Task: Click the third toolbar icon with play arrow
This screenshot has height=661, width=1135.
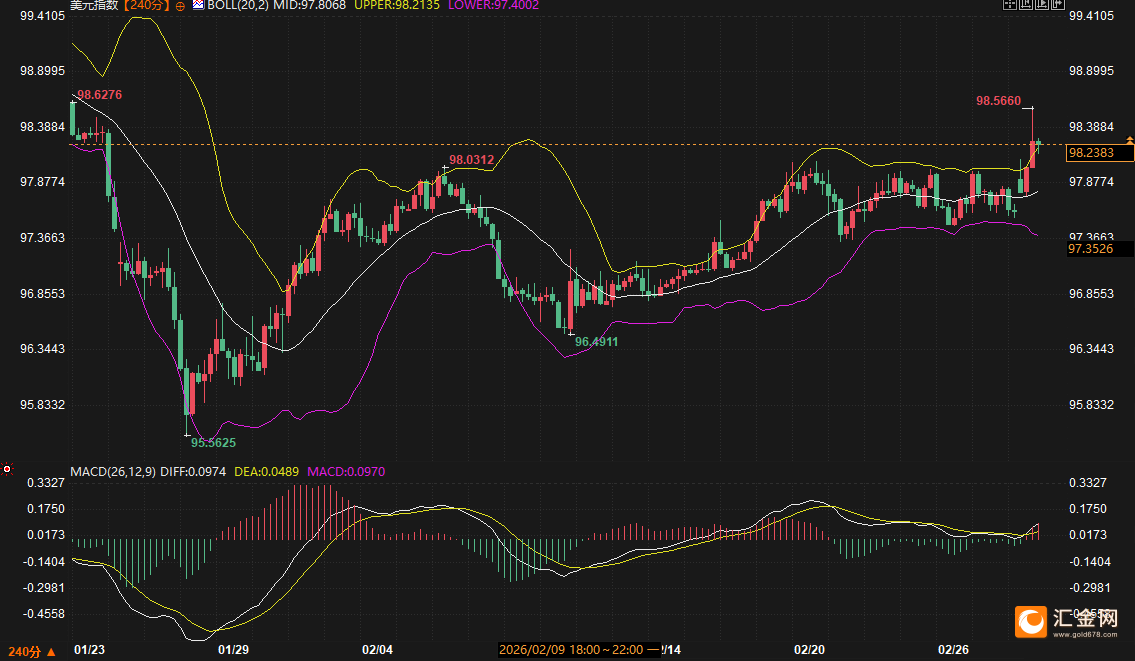Action: (x=1041, y=5)
